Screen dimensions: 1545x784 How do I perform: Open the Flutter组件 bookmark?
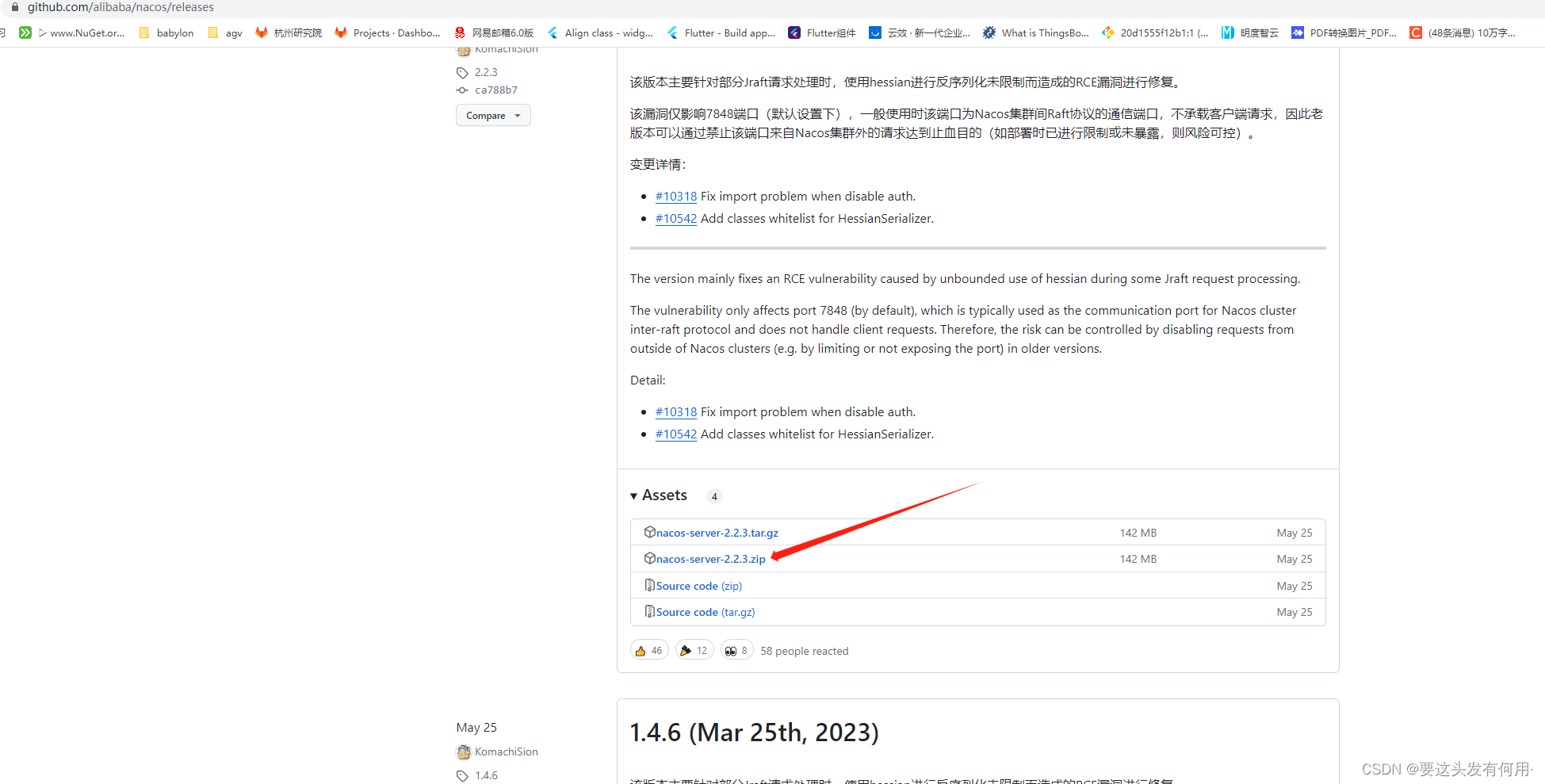coord(822,33)
